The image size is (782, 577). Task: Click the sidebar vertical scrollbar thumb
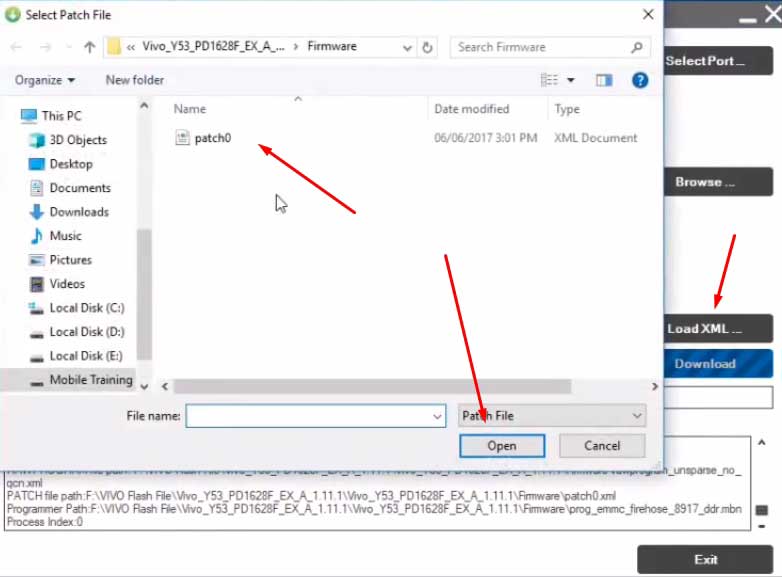[x=144, y=294]
